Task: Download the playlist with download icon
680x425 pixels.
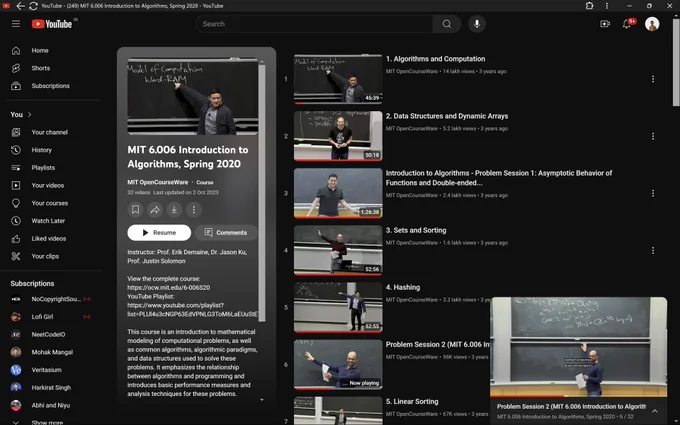Action: [174, 210]
